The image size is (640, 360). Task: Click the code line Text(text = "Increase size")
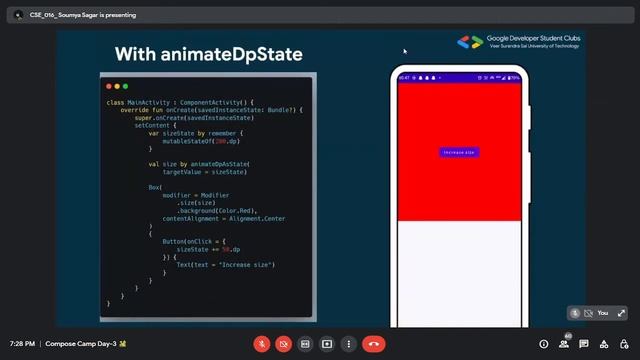click(226, 265)
